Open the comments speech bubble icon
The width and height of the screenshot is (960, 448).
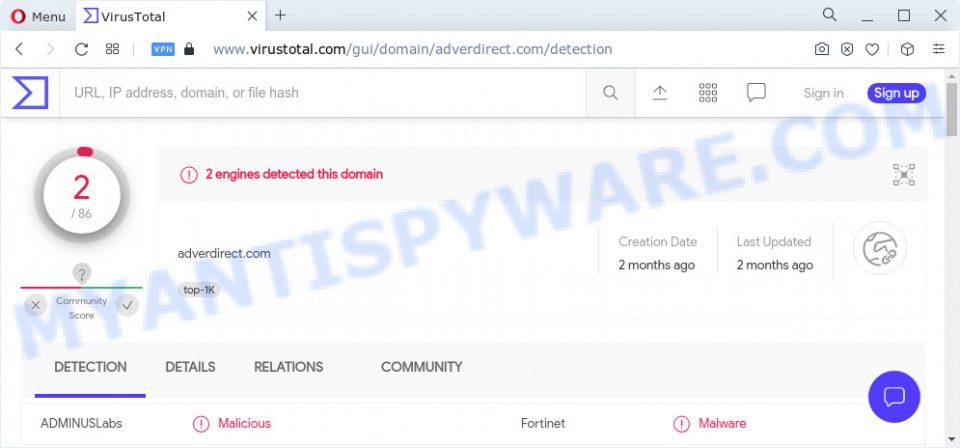coord(756,93)
